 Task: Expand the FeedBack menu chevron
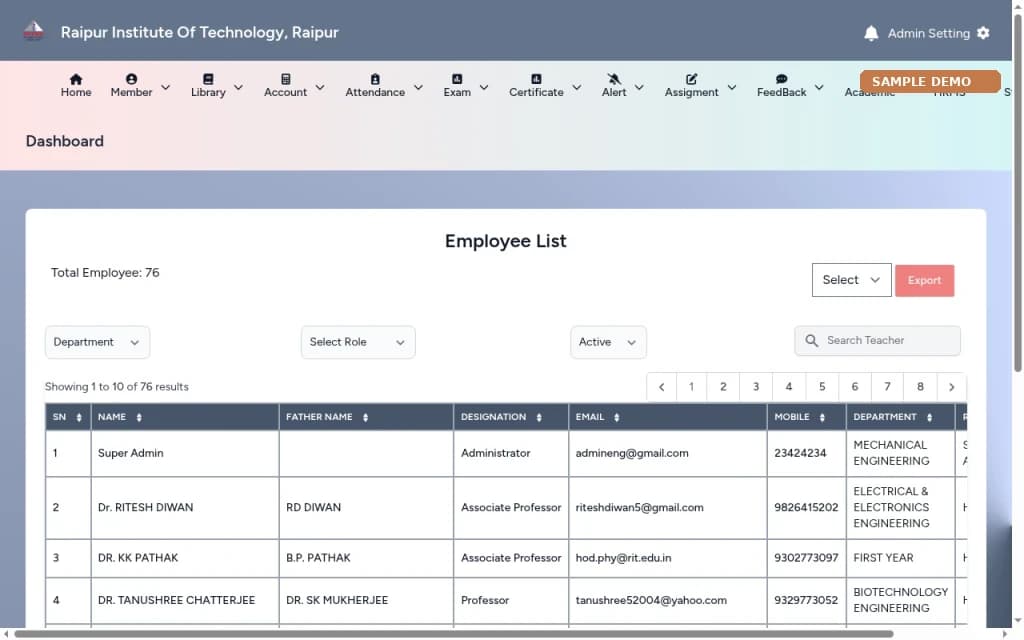pyautogui.click(x=819, y=87)
